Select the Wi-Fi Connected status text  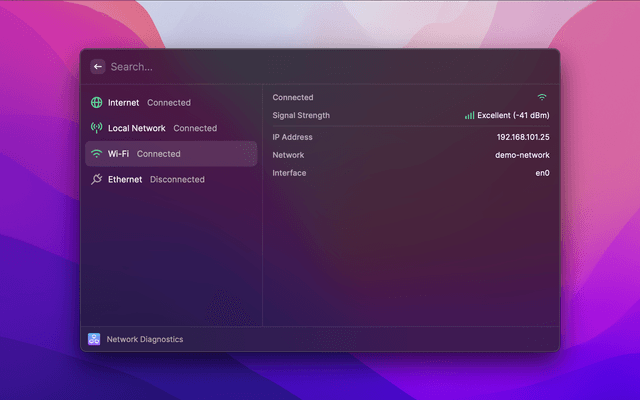coord(159,154)
